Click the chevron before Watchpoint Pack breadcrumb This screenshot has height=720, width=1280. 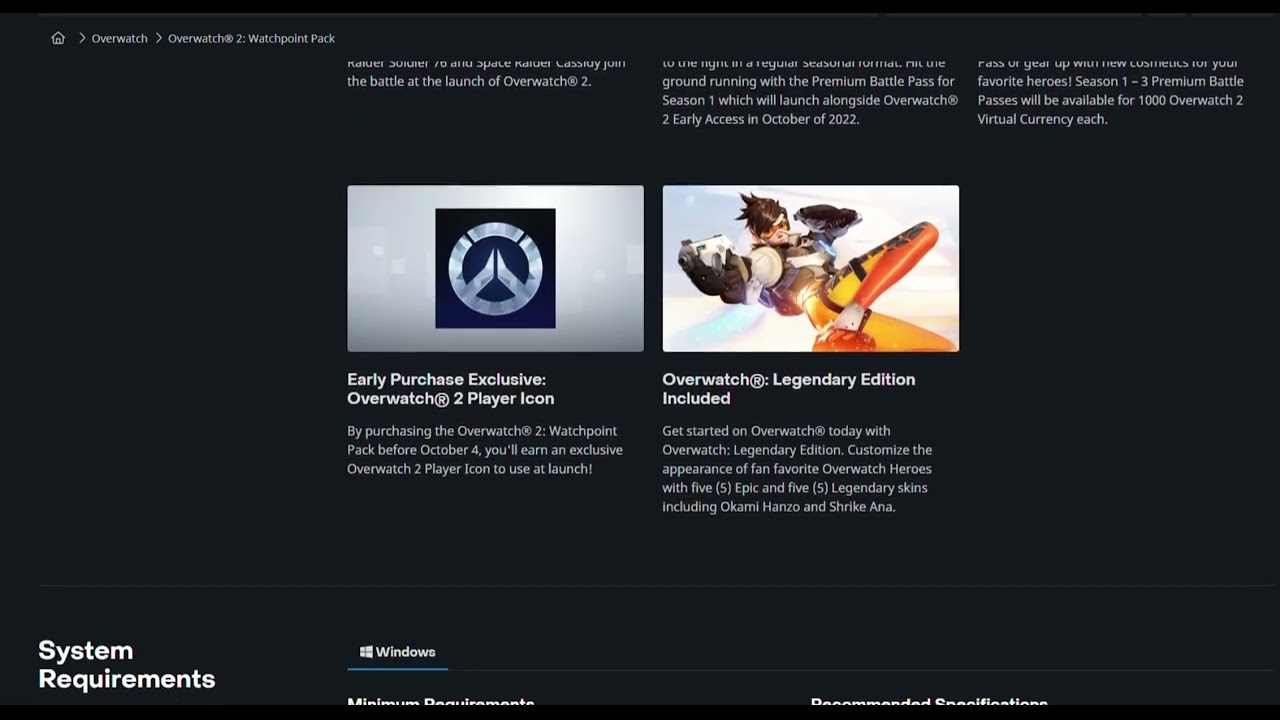(158, 38)
